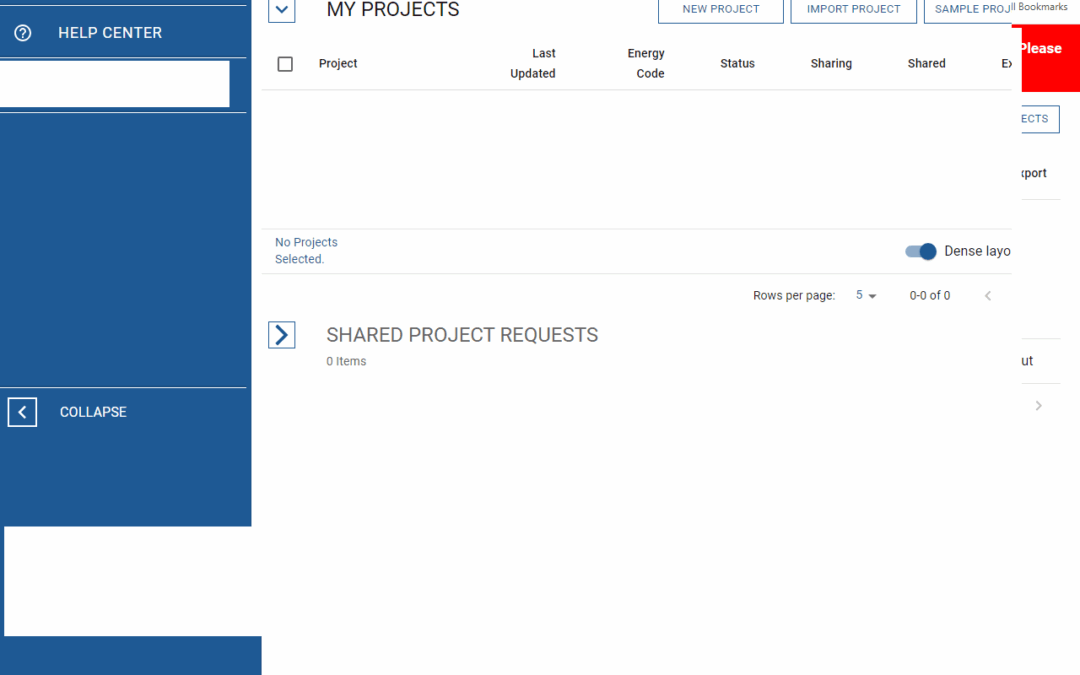Open the Sample Project button
Viewport: 1080px width, 675px height.
tap(970, 10)
